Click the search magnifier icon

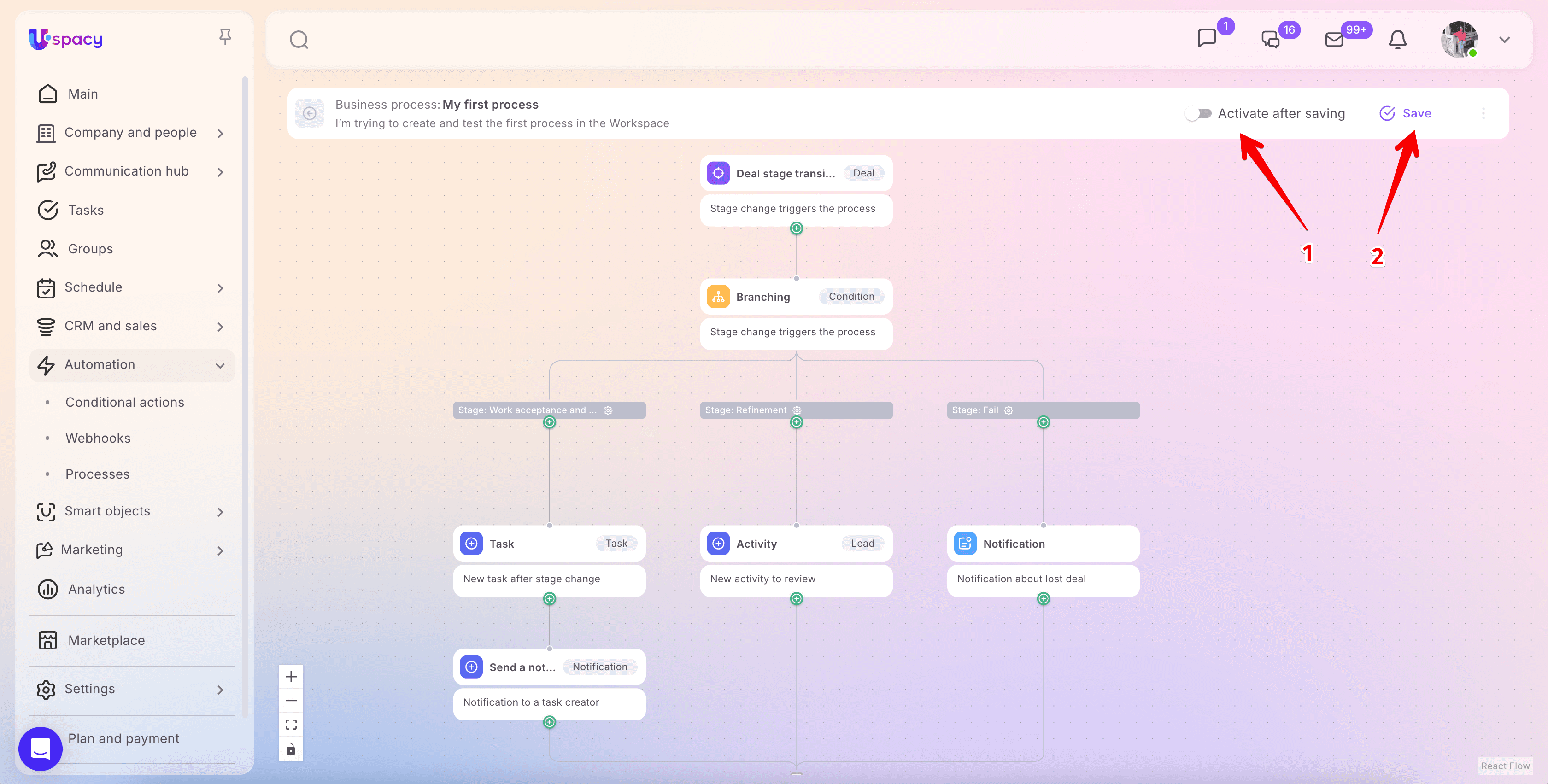299,40
